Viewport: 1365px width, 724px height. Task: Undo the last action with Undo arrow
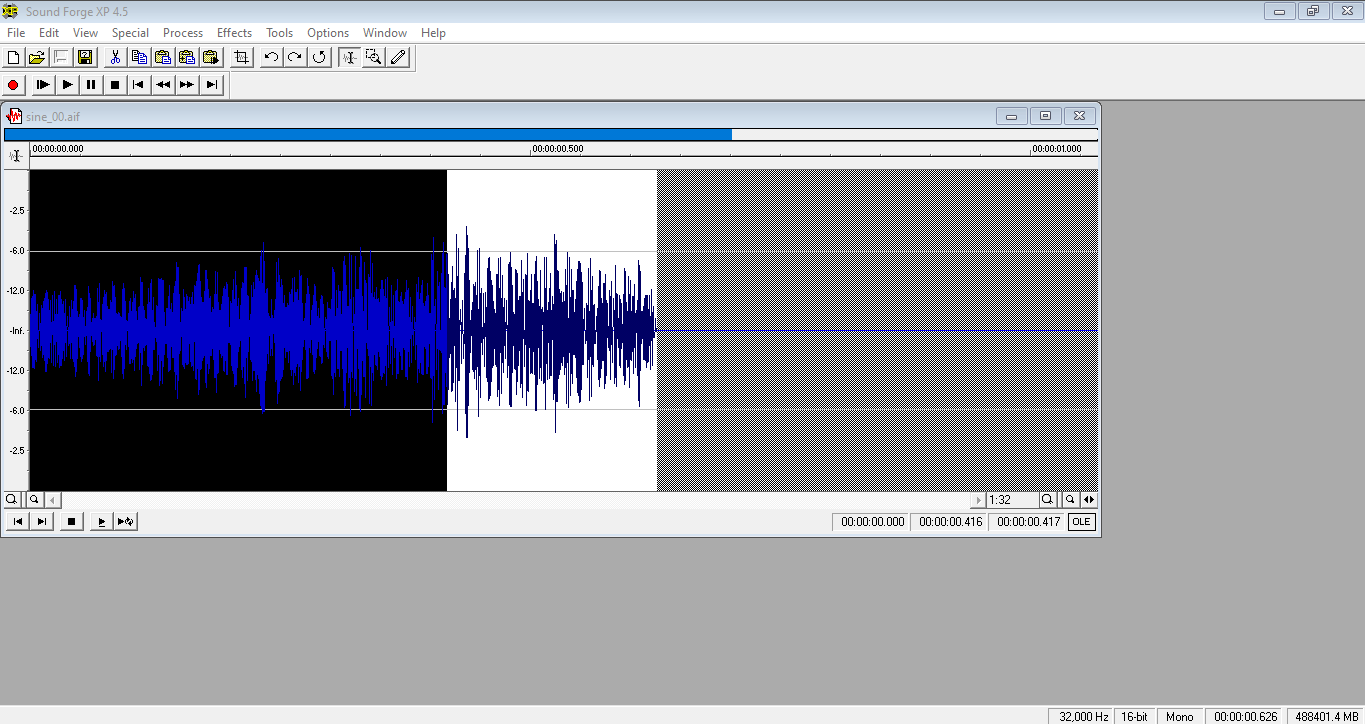click(271, 57)
